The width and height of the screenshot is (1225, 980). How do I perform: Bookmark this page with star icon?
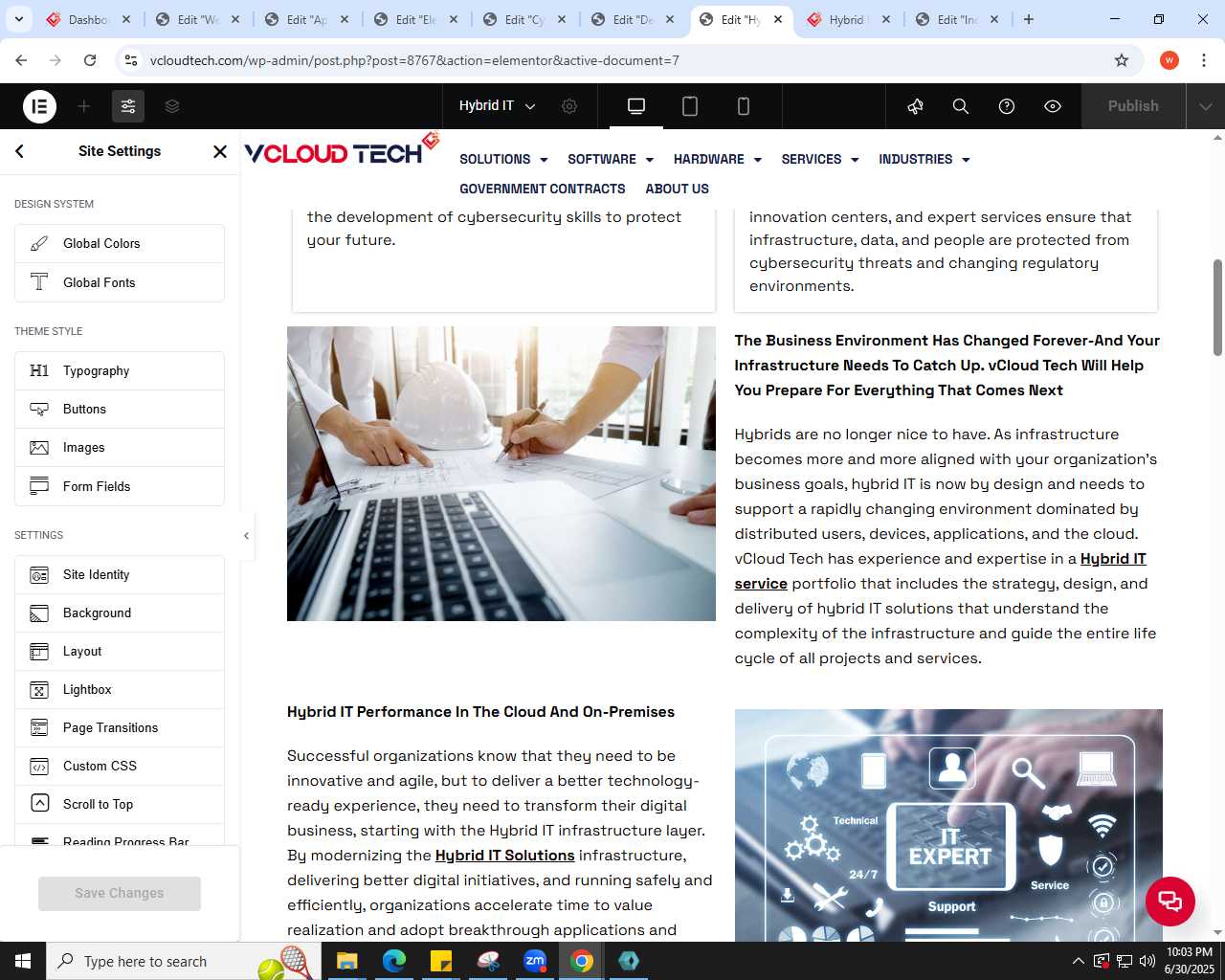pos(1122,60)
